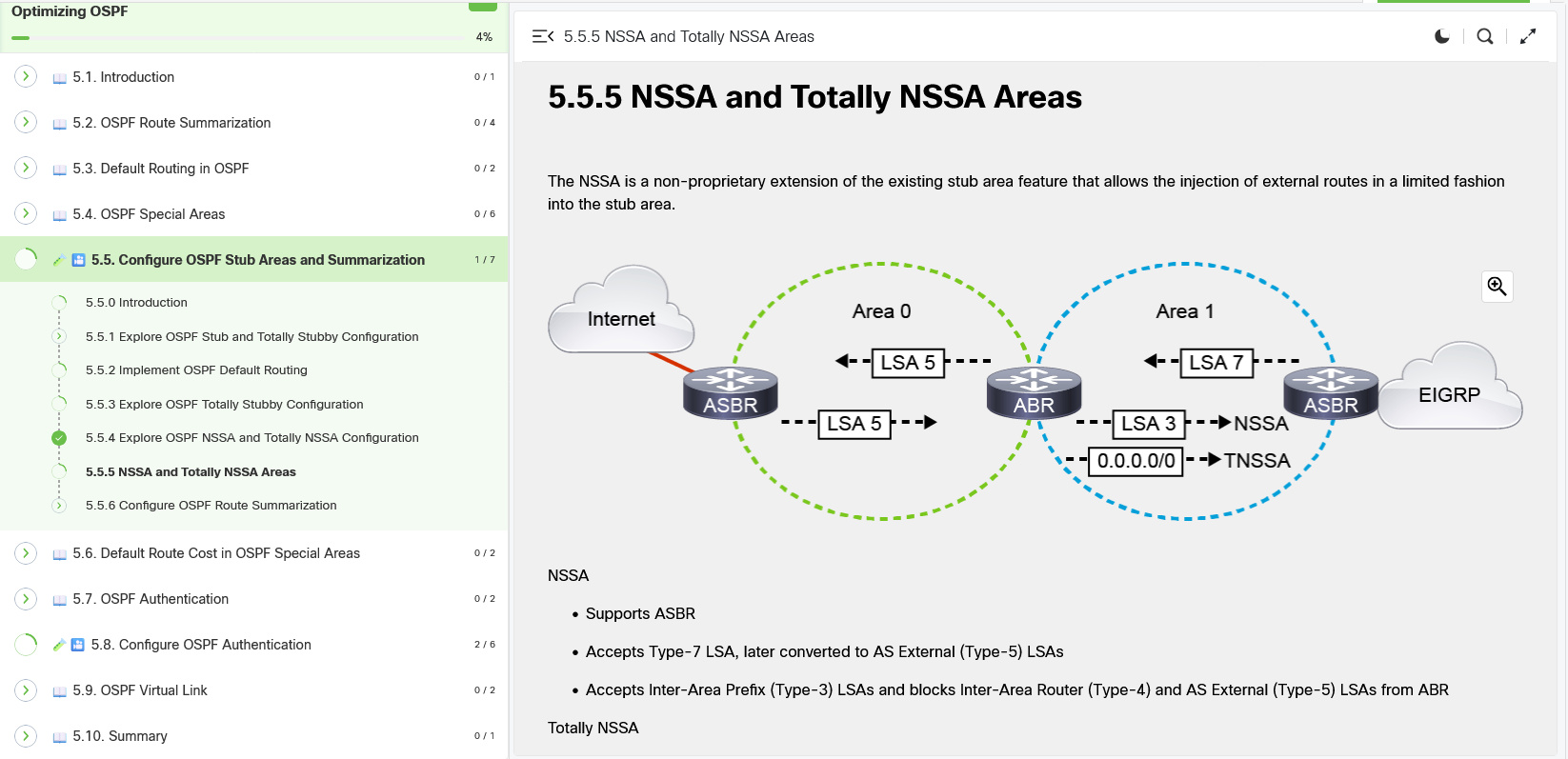The height and width of the screenshot is (759, 1568).
Task: Open 5.3 Default Routing in OSPF
Action: (x=160, y=169)
